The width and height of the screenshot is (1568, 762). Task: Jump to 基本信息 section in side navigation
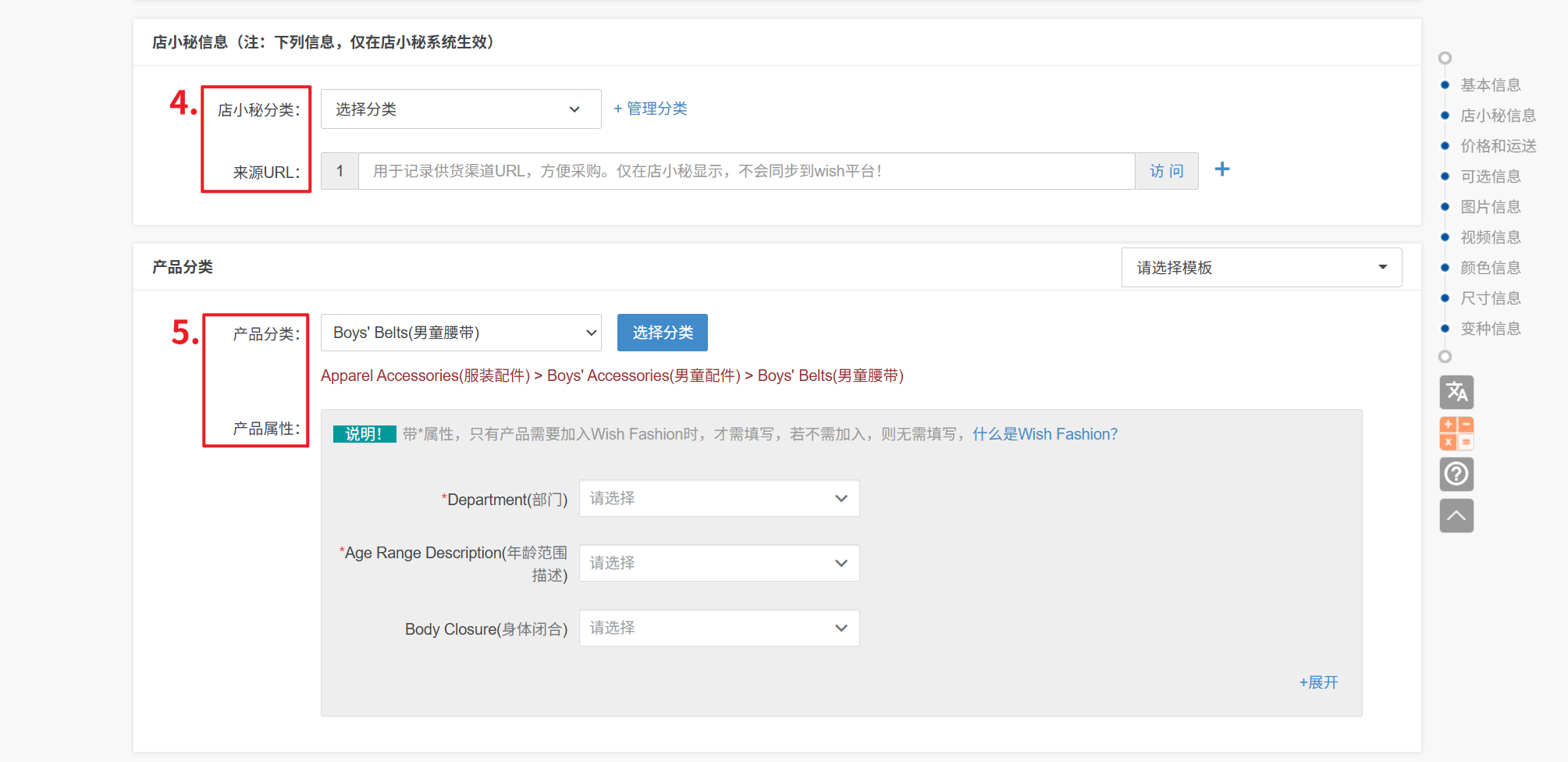coord(1490,85)
